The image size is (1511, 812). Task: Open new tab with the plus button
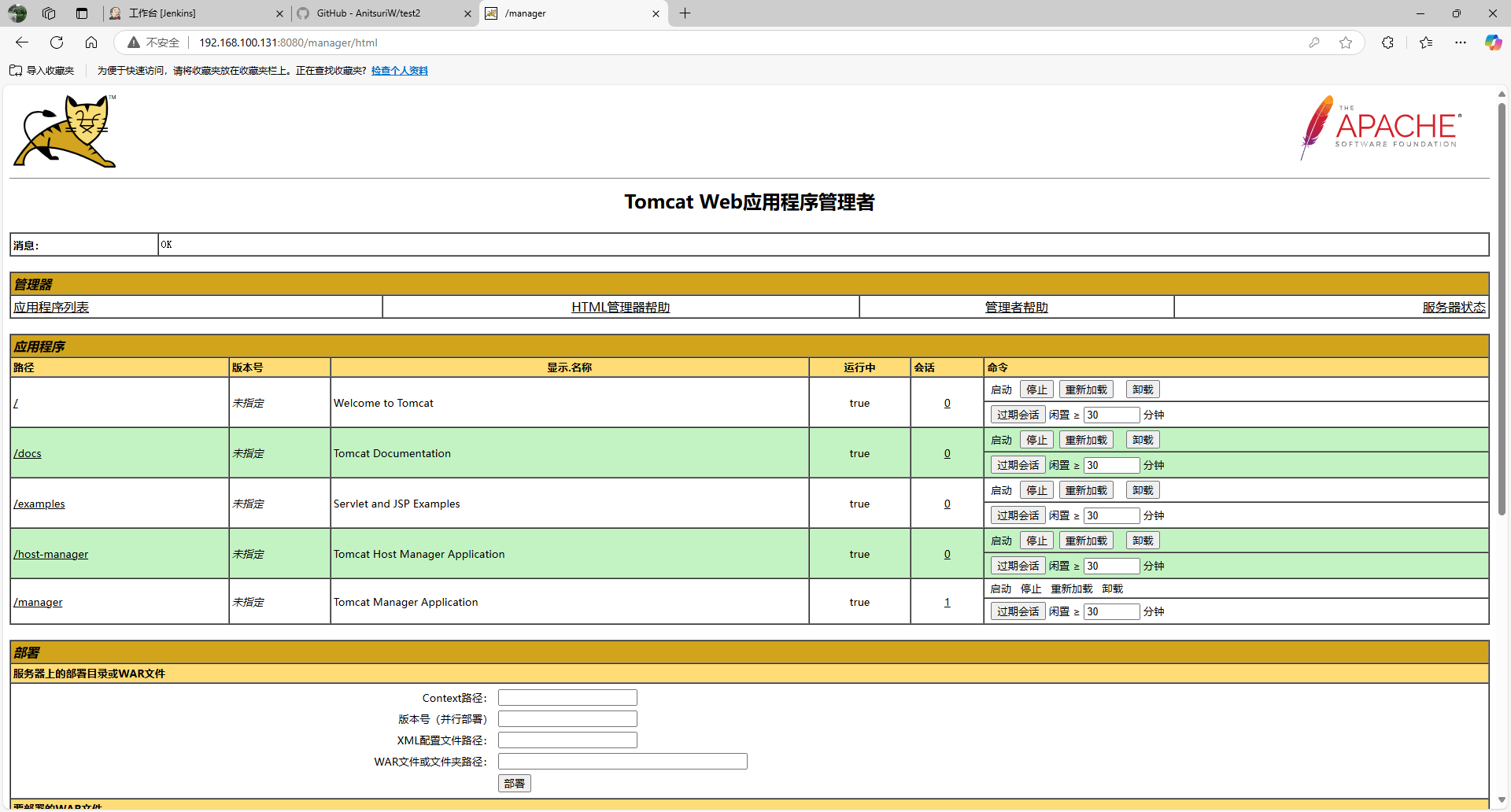(685, 13)
